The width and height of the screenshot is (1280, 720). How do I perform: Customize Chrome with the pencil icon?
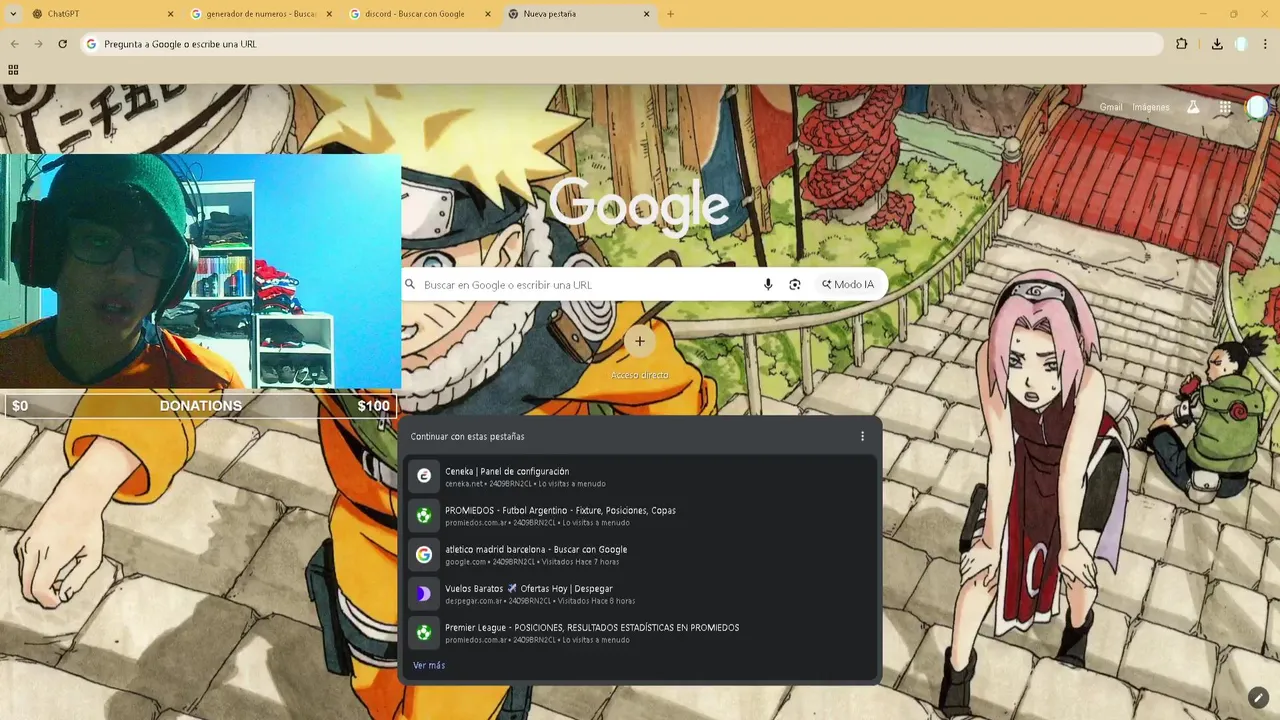1258,697
